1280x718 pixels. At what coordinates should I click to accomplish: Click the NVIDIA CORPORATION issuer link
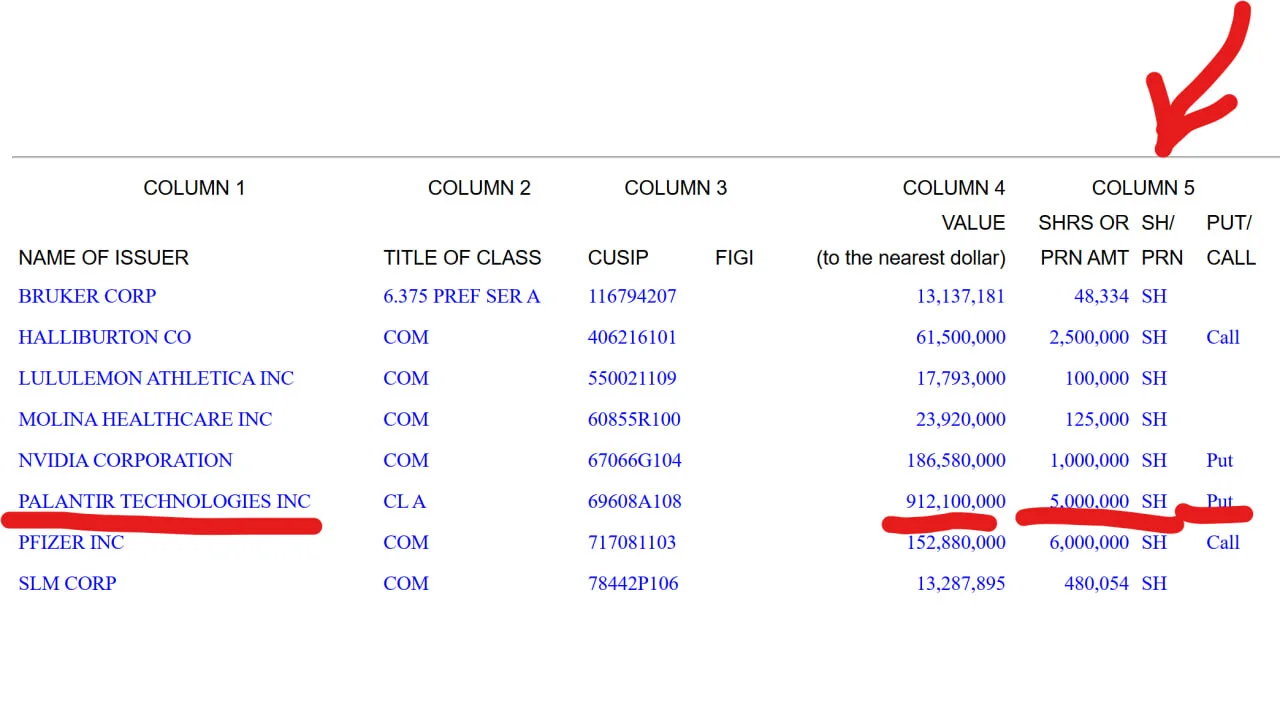pyautogui.click(x=125, y=460)
